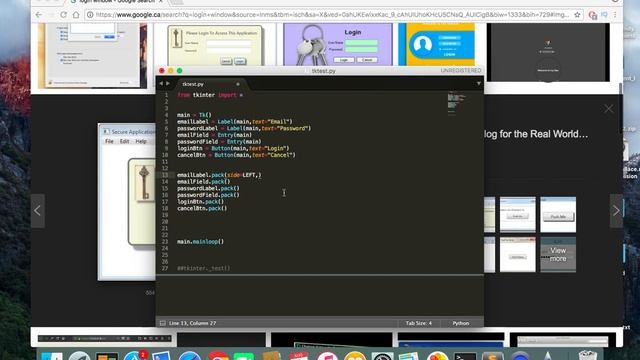Open the red extension icon in Chrome toolbar

pyautogui.click(x=593, y=15)
